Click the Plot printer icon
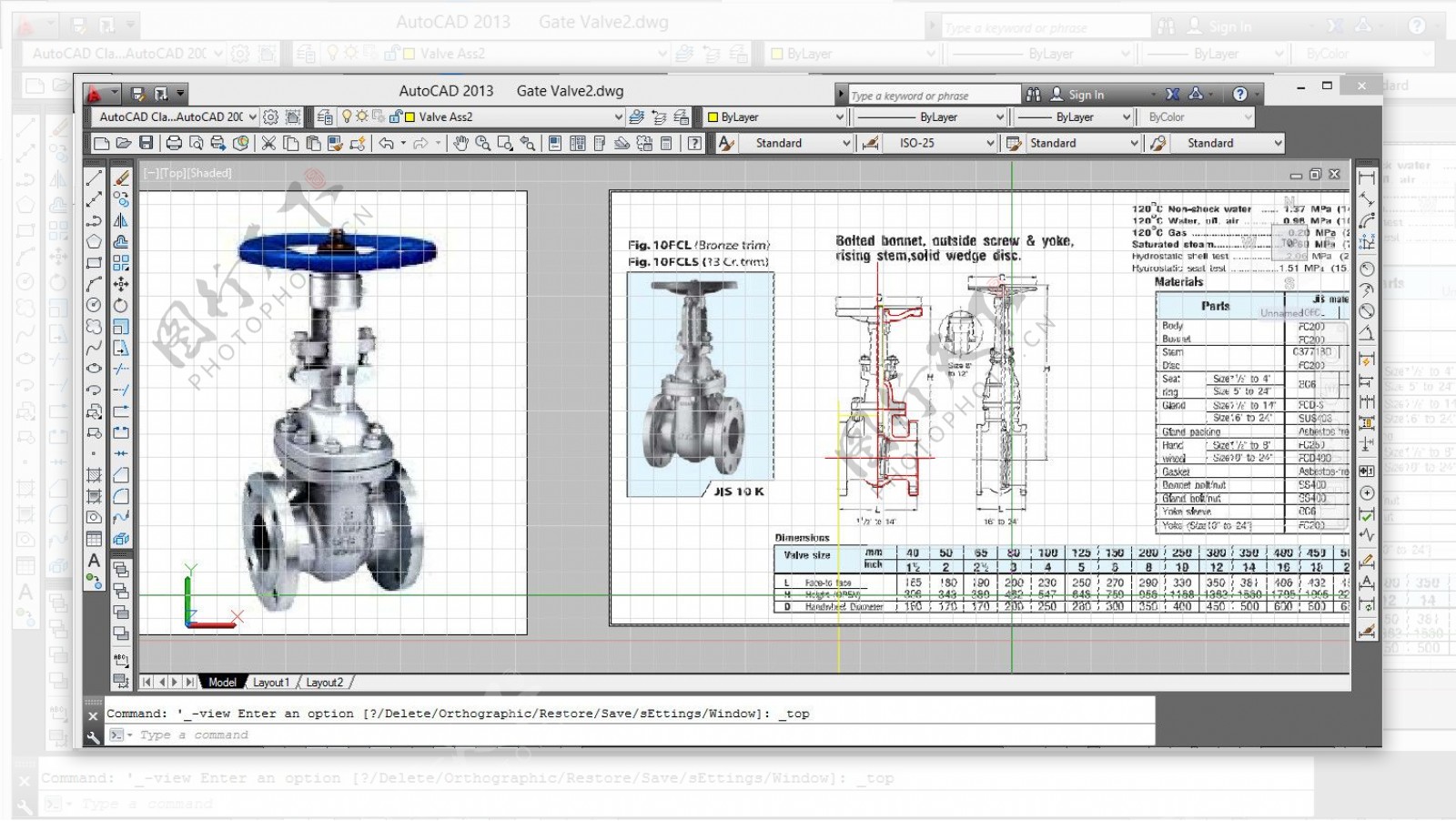This screenshot has width=1456, height=821. (174, 143)
